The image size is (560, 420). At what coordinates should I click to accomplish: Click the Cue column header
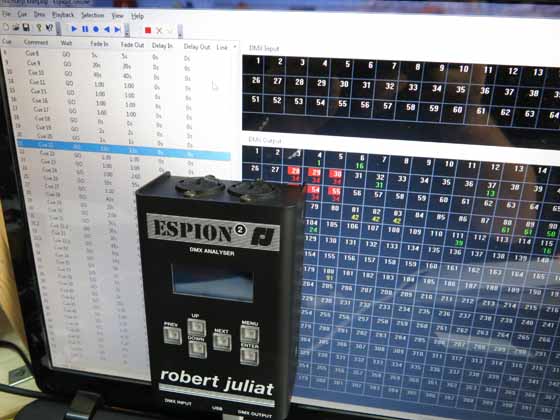coord(7,41)
